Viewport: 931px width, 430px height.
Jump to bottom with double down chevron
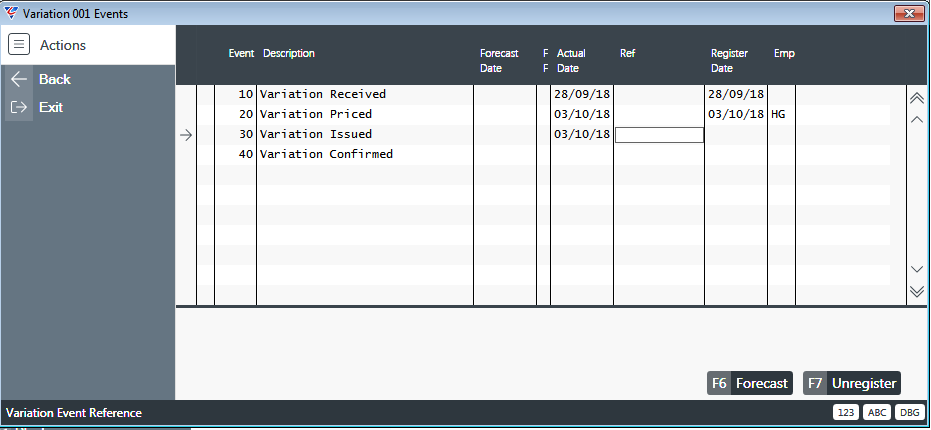coord(917,291)
